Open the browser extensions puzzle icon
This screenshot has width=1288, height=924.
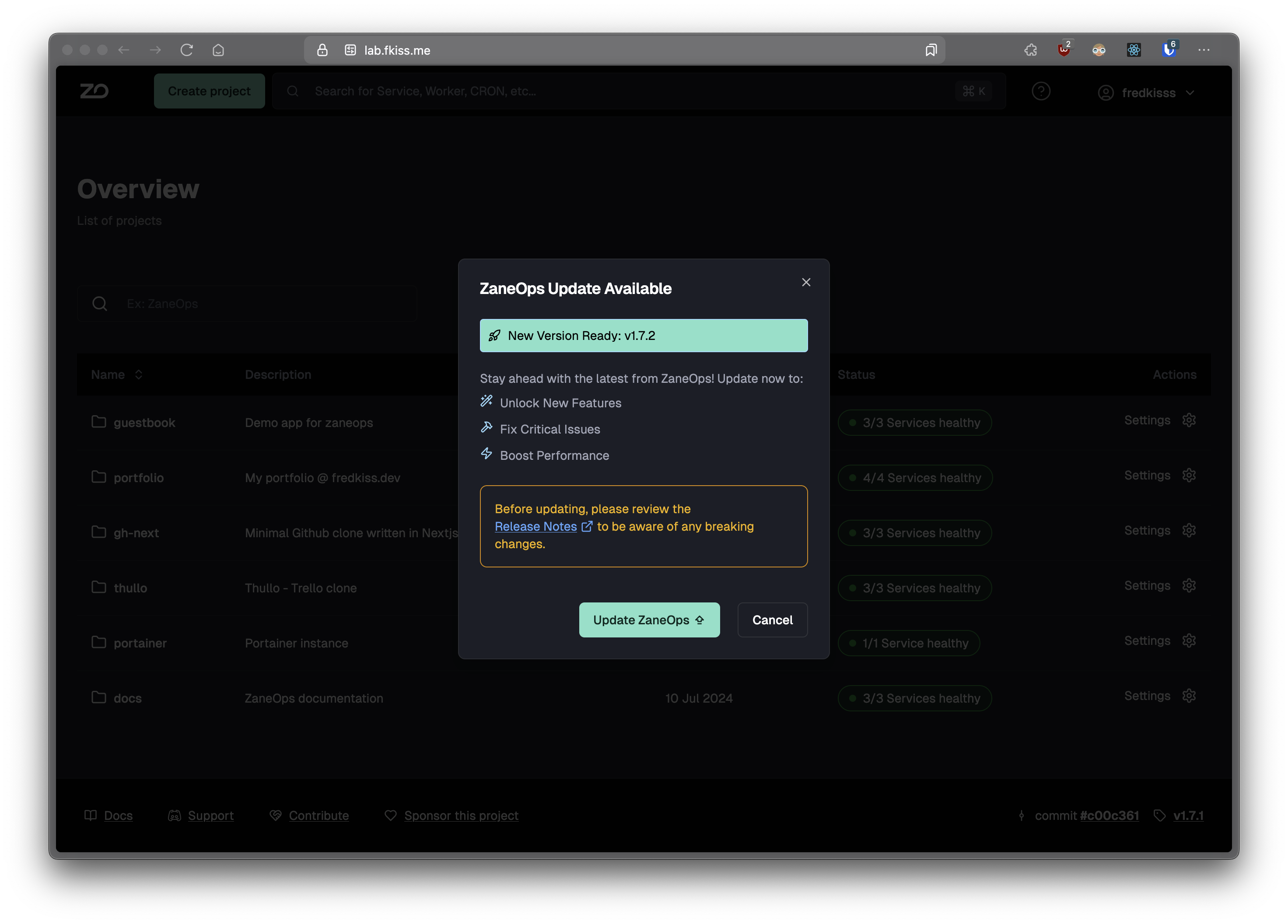point(1031,50)
